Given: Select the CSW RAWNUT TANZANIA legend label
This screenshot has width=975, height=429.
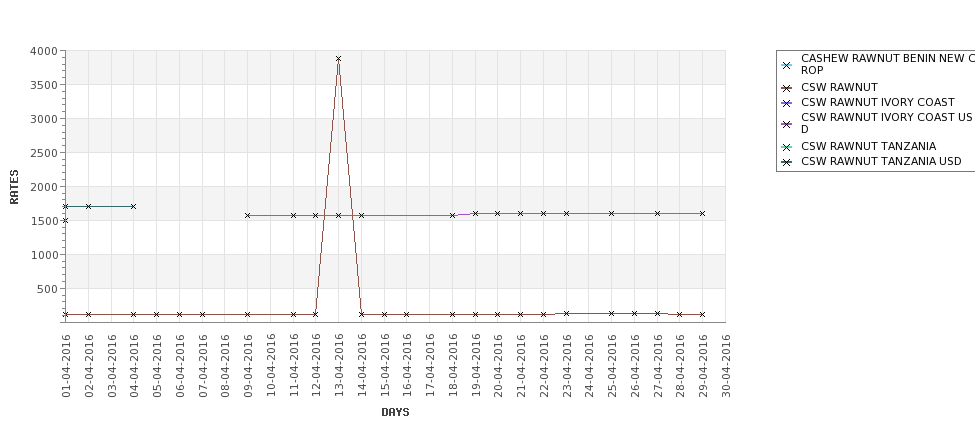Looking at the screenshot, I should click(x=868, y=146).
